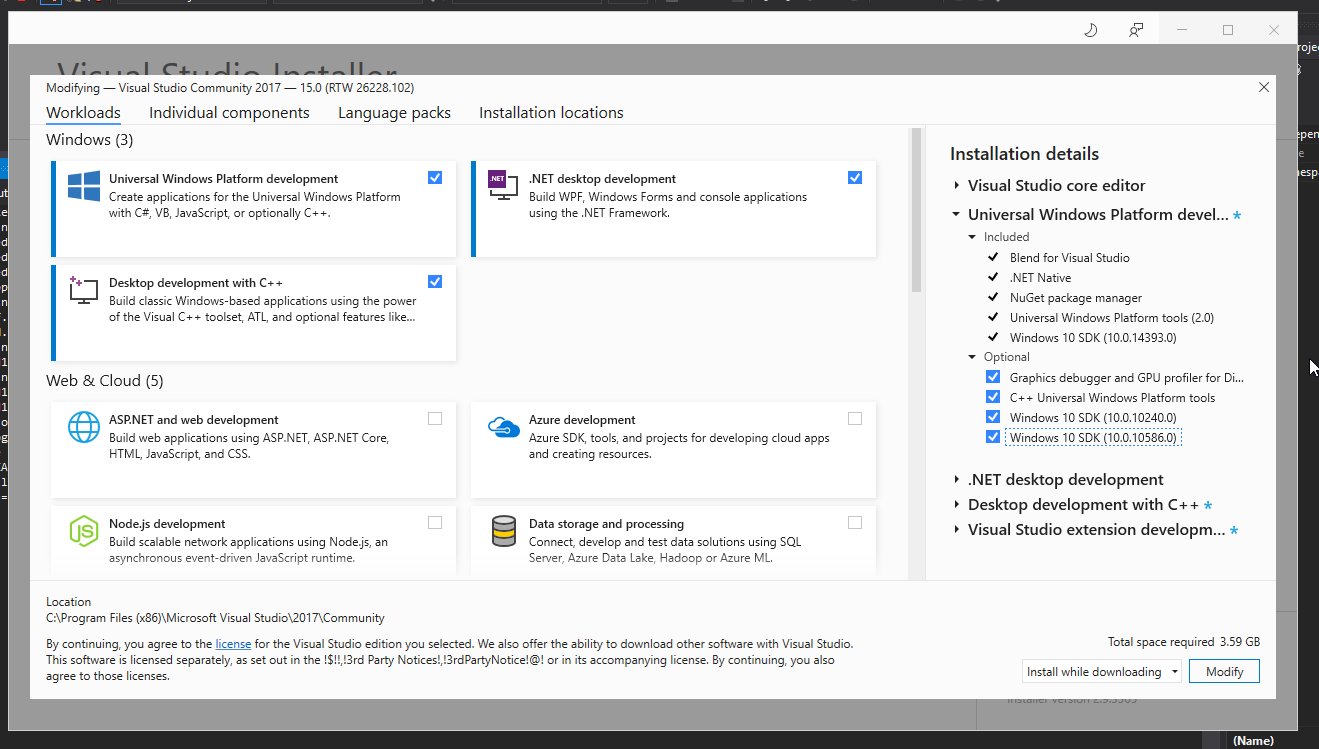The image size is (1319, 749).
Task: Click the Modify button
Action: 1224,672
